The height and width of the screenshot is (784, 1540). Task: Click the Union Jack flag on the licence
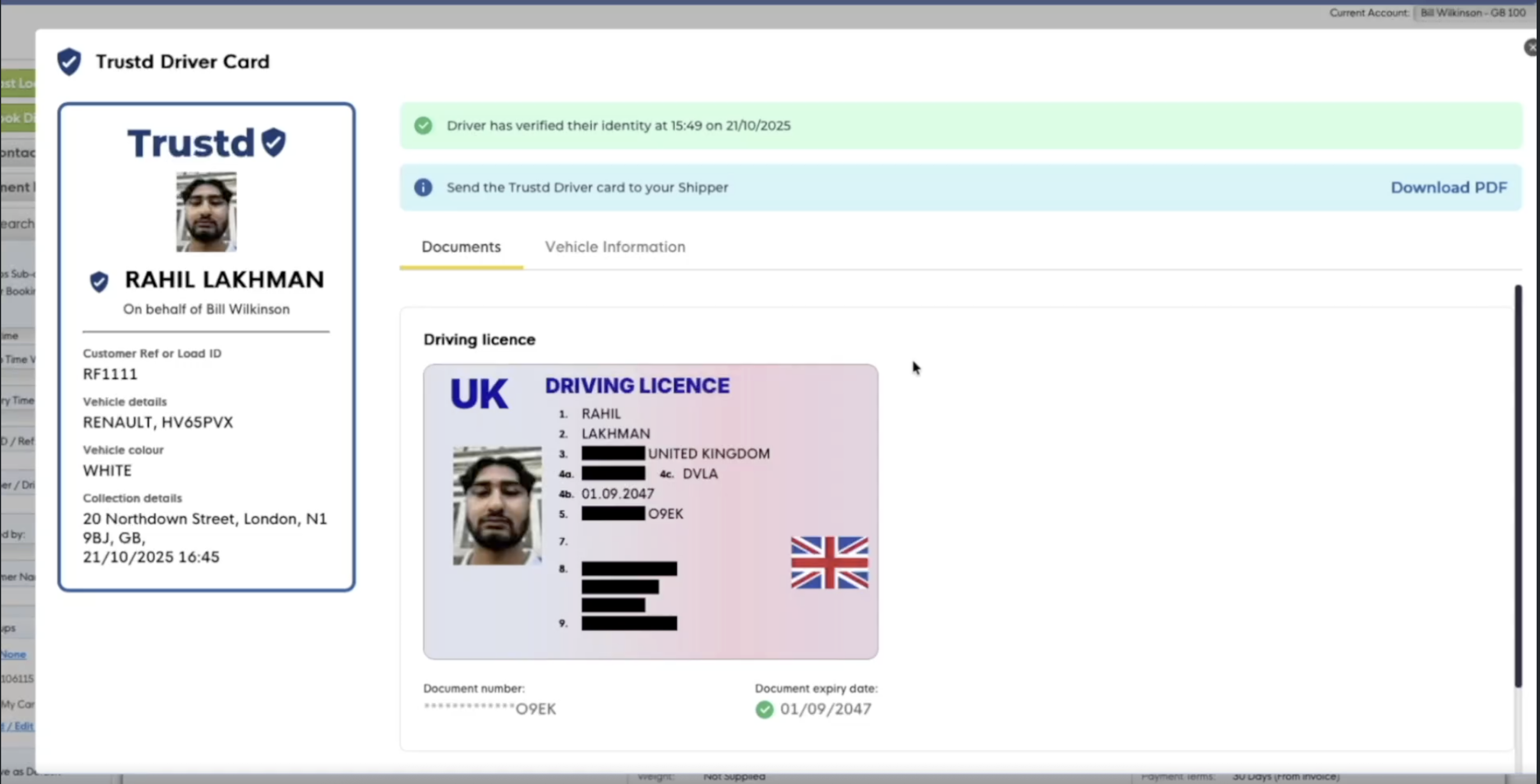click(x=829, y=562)
